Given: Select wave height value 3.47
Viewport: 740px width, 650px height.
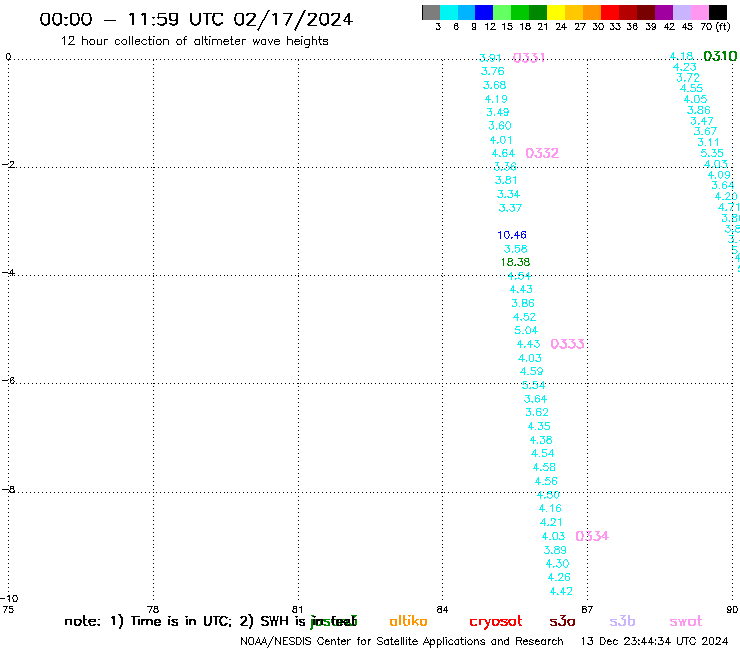Looking at the screenshot, I should coord(702,121).
